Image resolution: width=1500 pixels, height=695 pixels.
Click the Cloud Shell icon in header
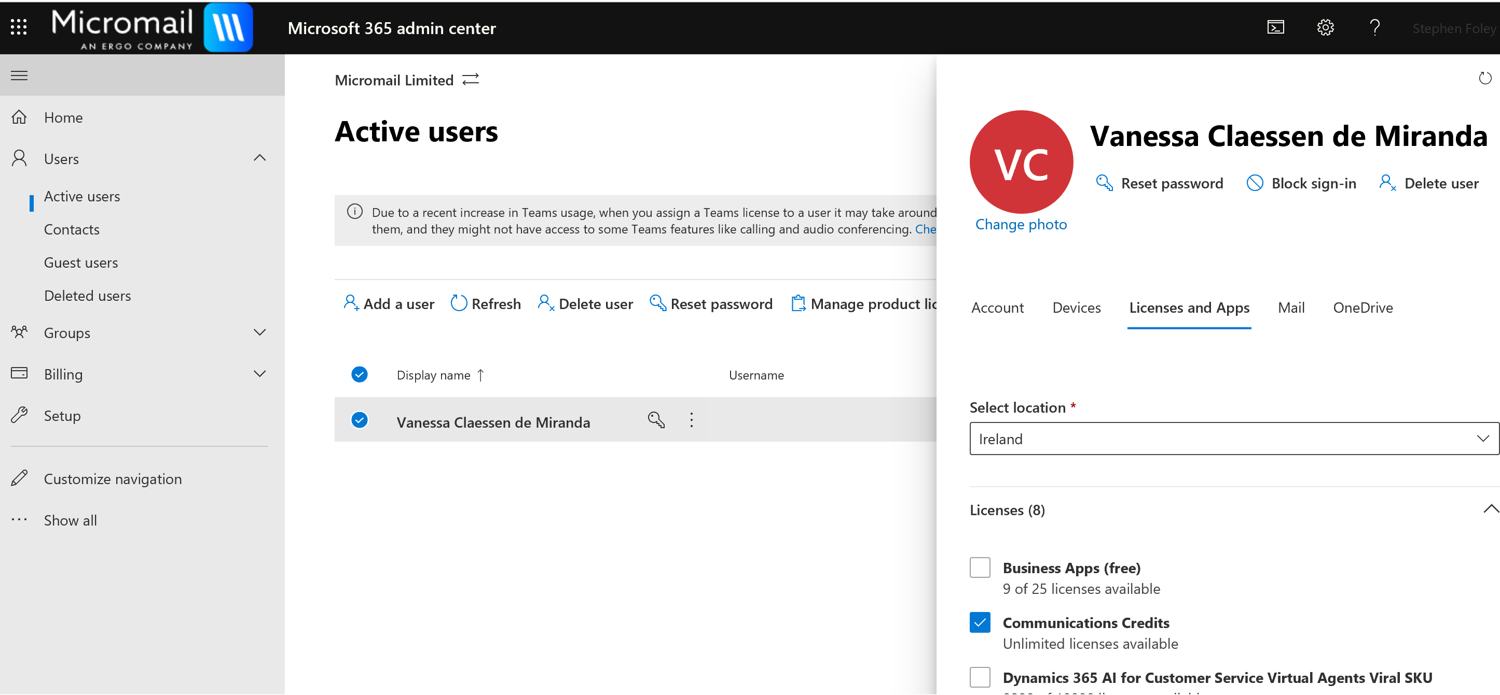[x=1276, y=28]
